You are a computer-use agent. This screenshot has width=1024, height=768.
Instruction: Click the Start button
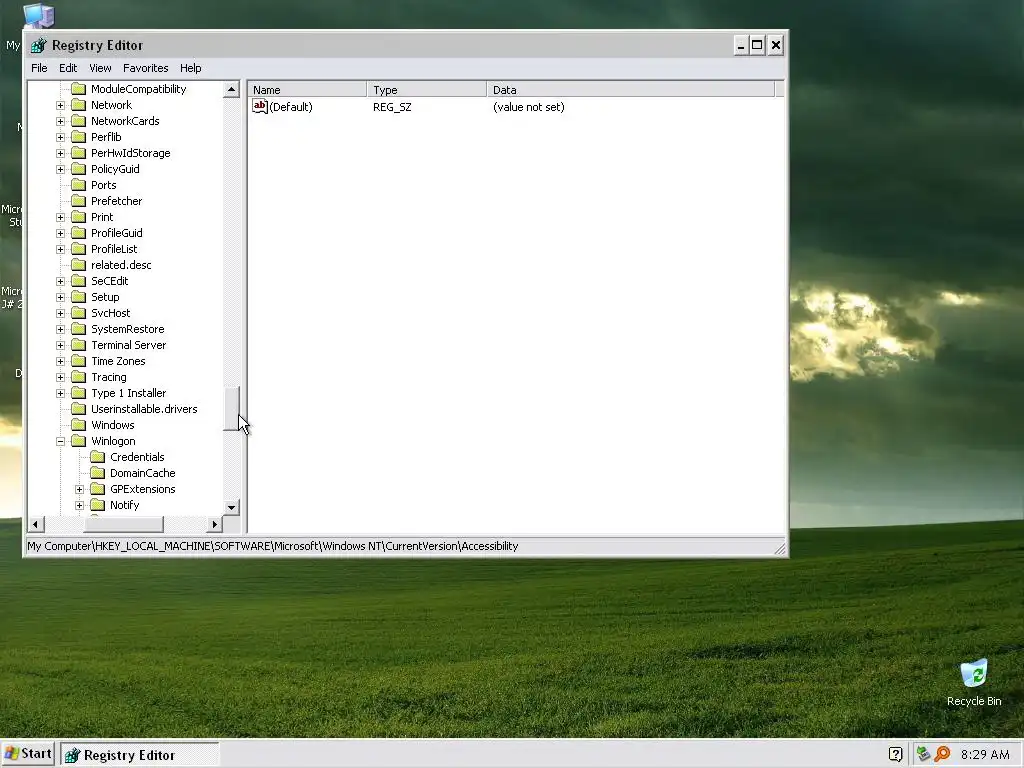(x=28, y=754)
